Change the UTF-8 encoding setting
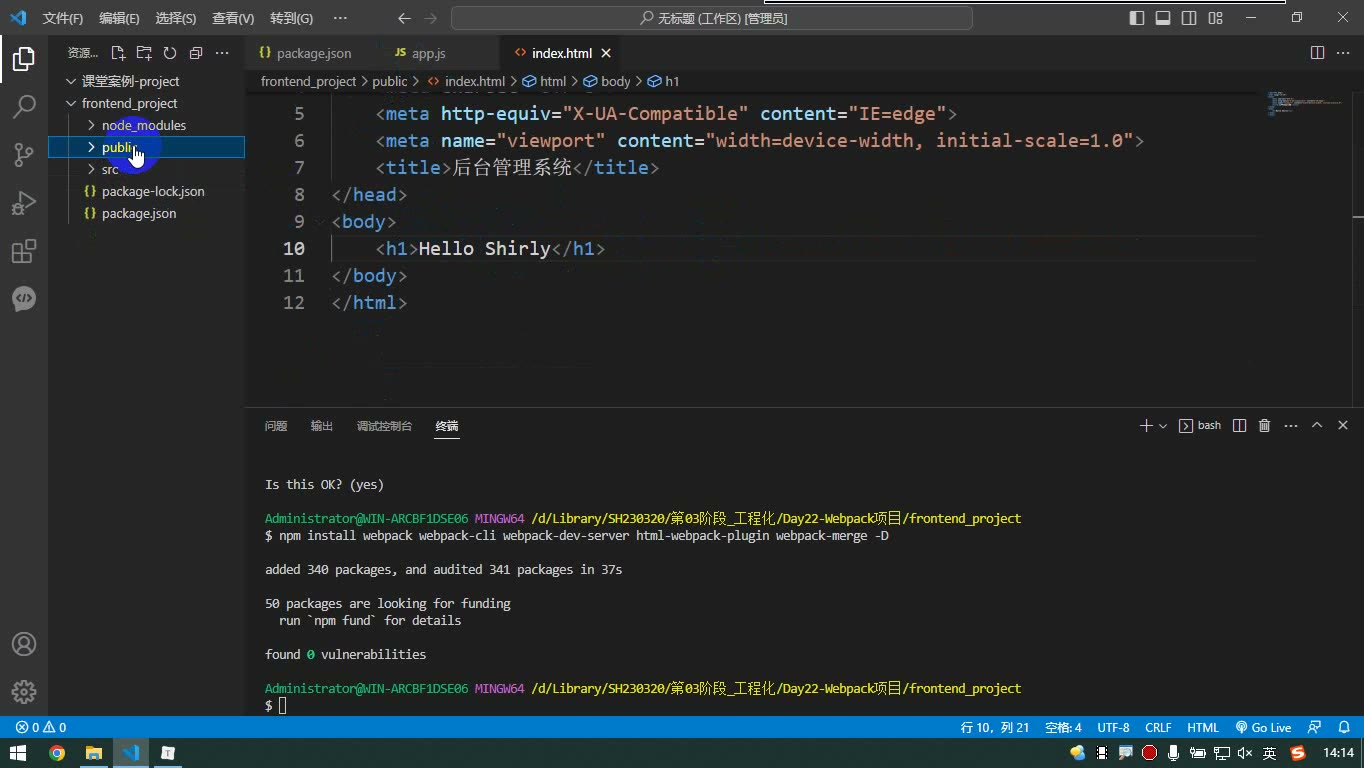This screenshot has width=1364, height=768. coord(1114,728)
